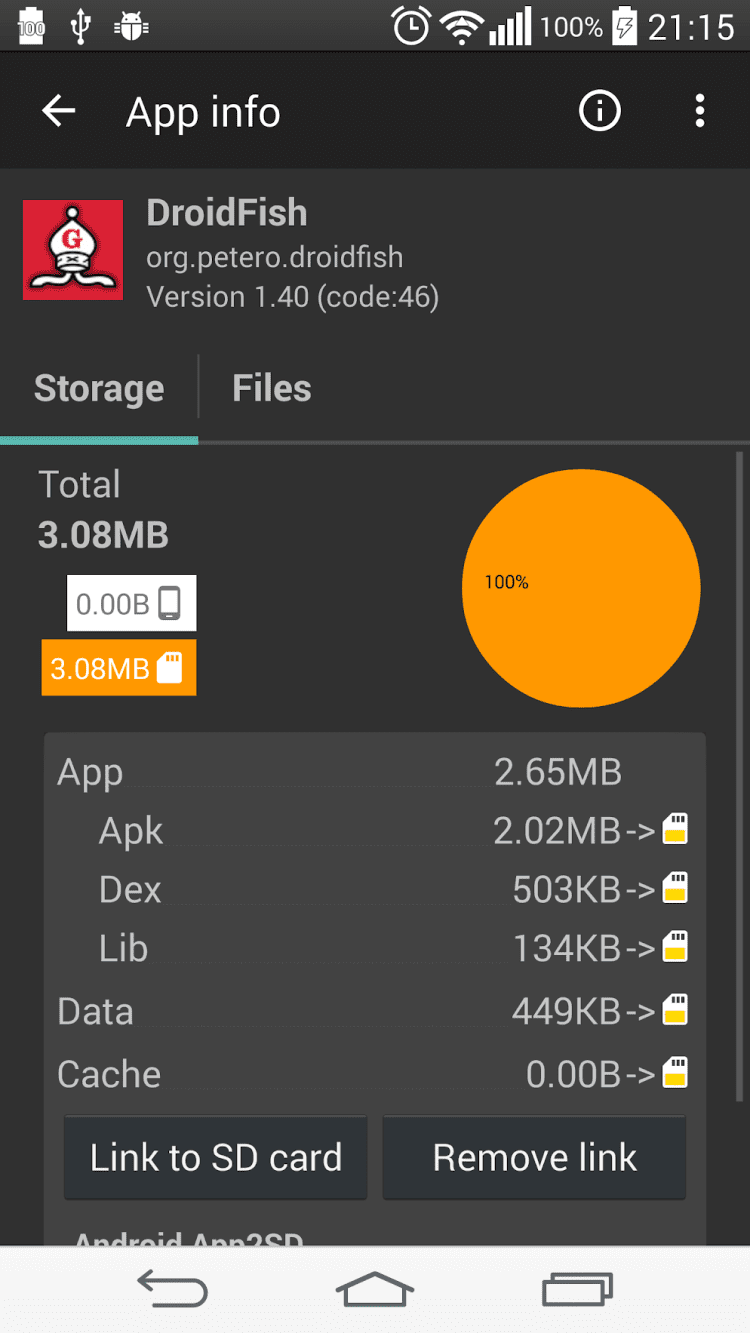Open the info circle icon

[600, 111]
